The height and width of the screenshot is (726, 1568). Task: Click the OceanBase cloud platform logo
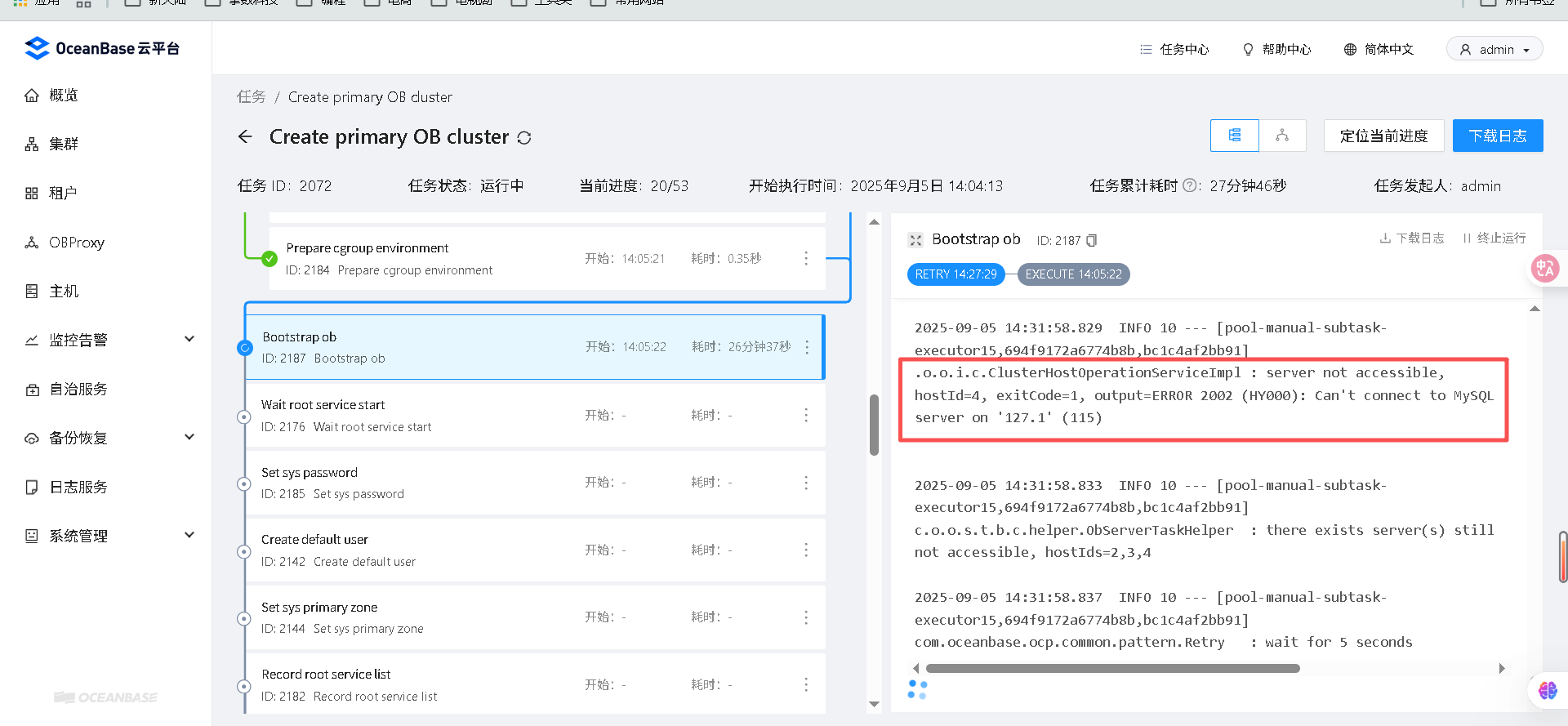(x=102, y=48)
